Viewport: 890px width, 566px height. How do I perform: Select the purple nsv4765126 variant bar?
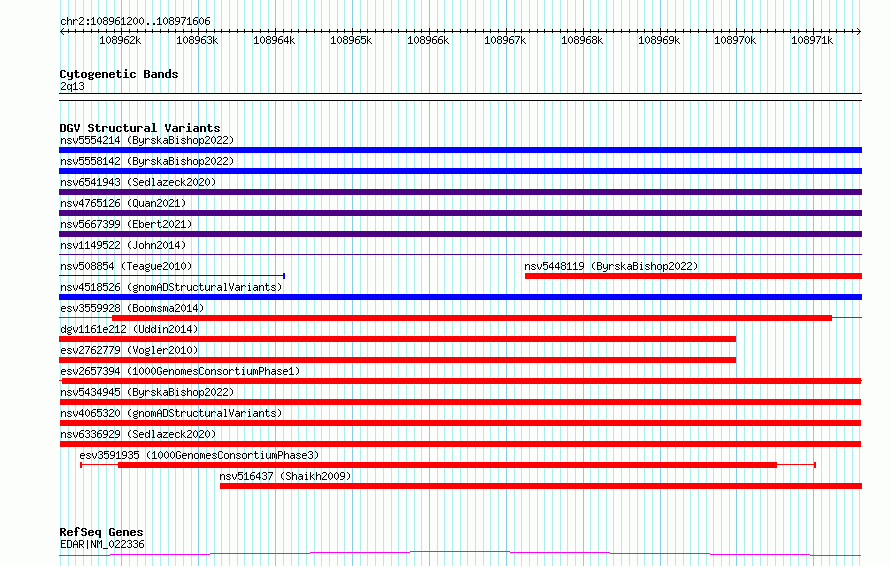tap(460, 213)
